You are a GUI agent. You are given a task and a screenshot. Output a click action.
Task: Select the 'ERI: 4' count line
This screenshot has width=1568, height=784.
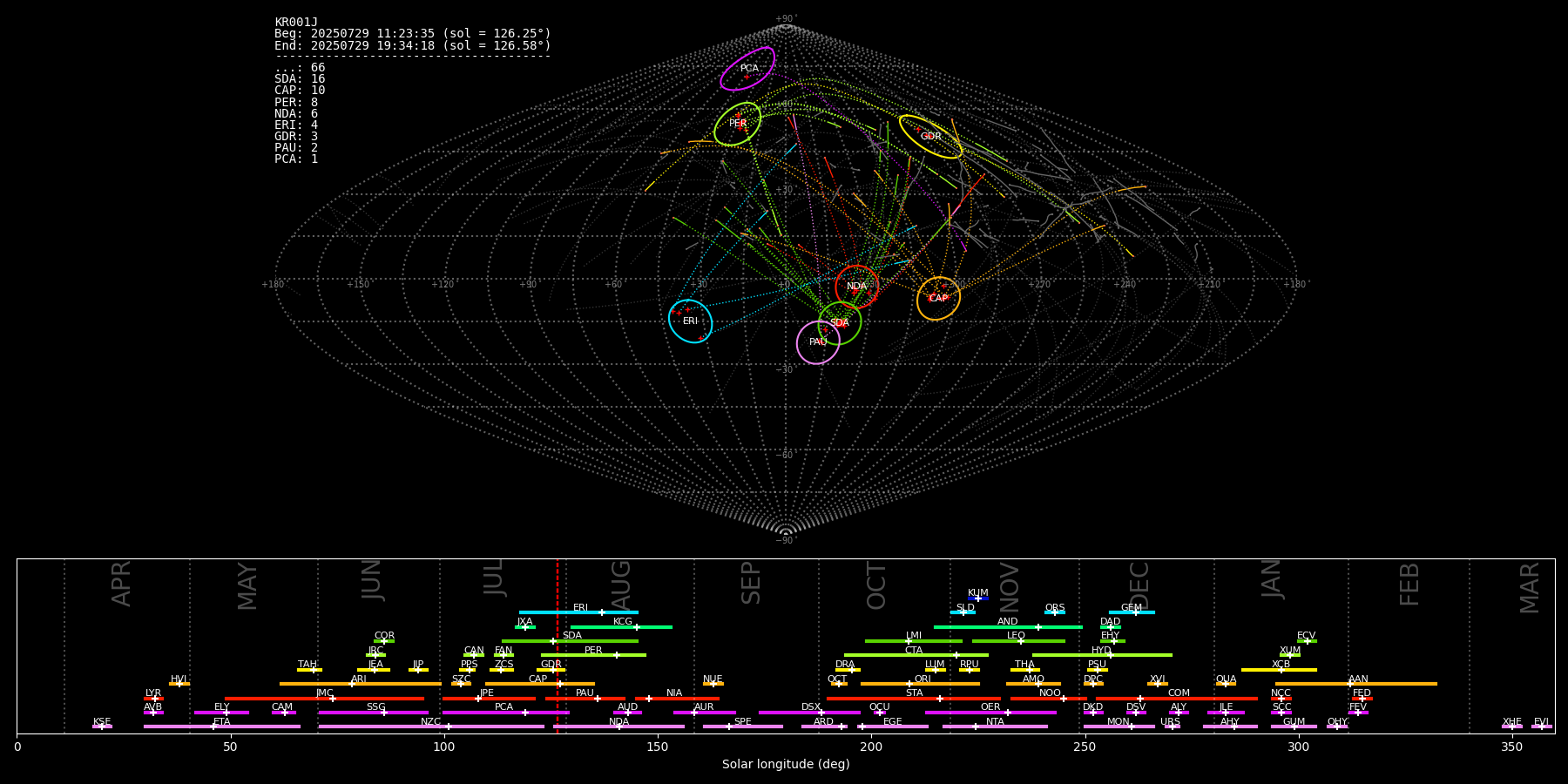click(296, 125)
